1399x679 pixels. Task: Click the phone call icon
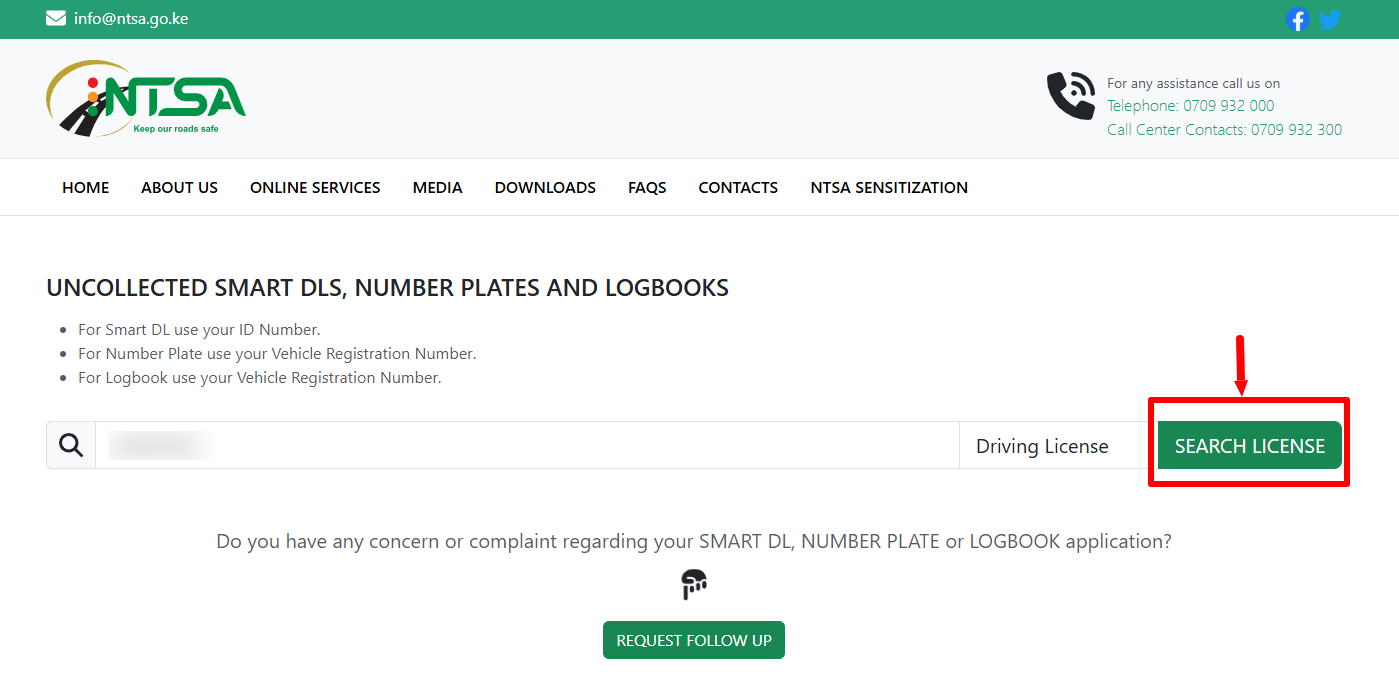tap(1071, 96)
